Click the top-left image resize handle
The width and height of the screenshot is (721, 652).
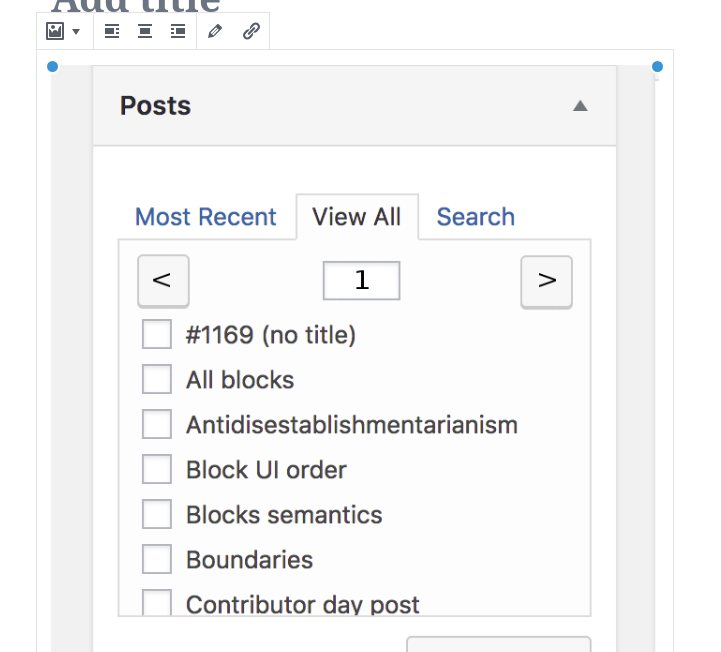53,67
